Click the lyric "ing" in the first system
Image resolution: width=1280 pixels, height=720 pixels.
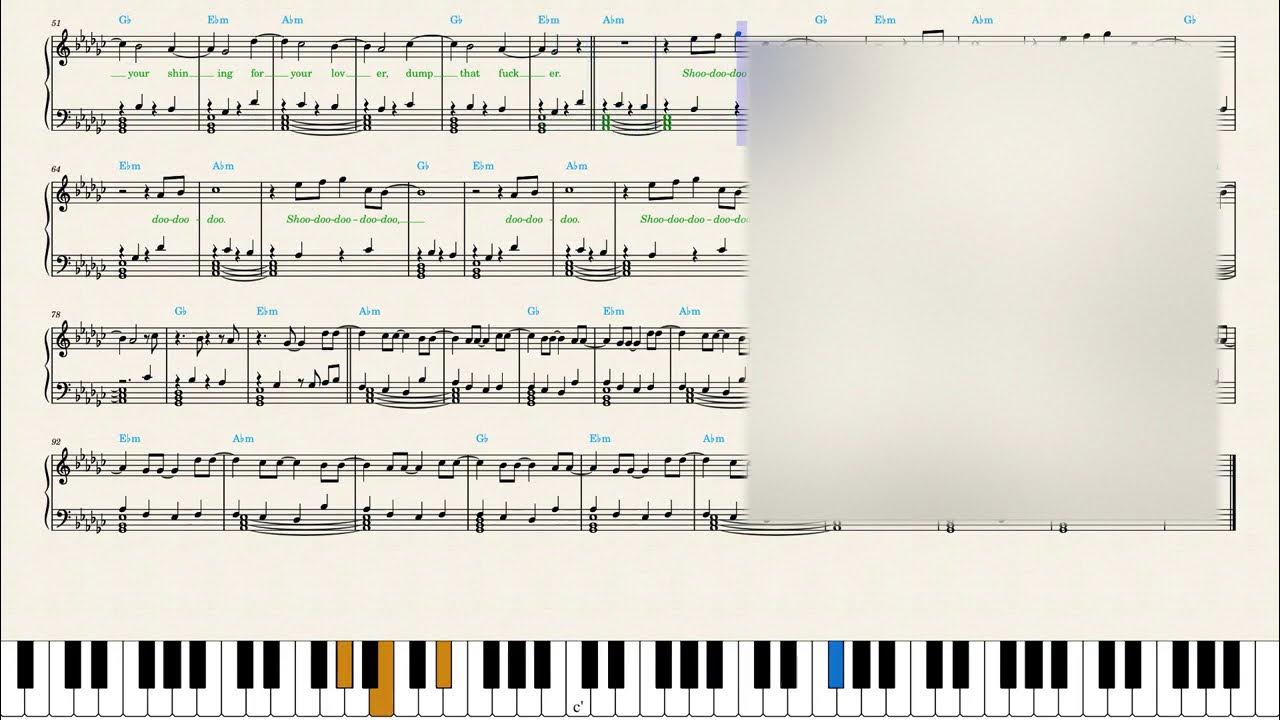coord(226,73)
